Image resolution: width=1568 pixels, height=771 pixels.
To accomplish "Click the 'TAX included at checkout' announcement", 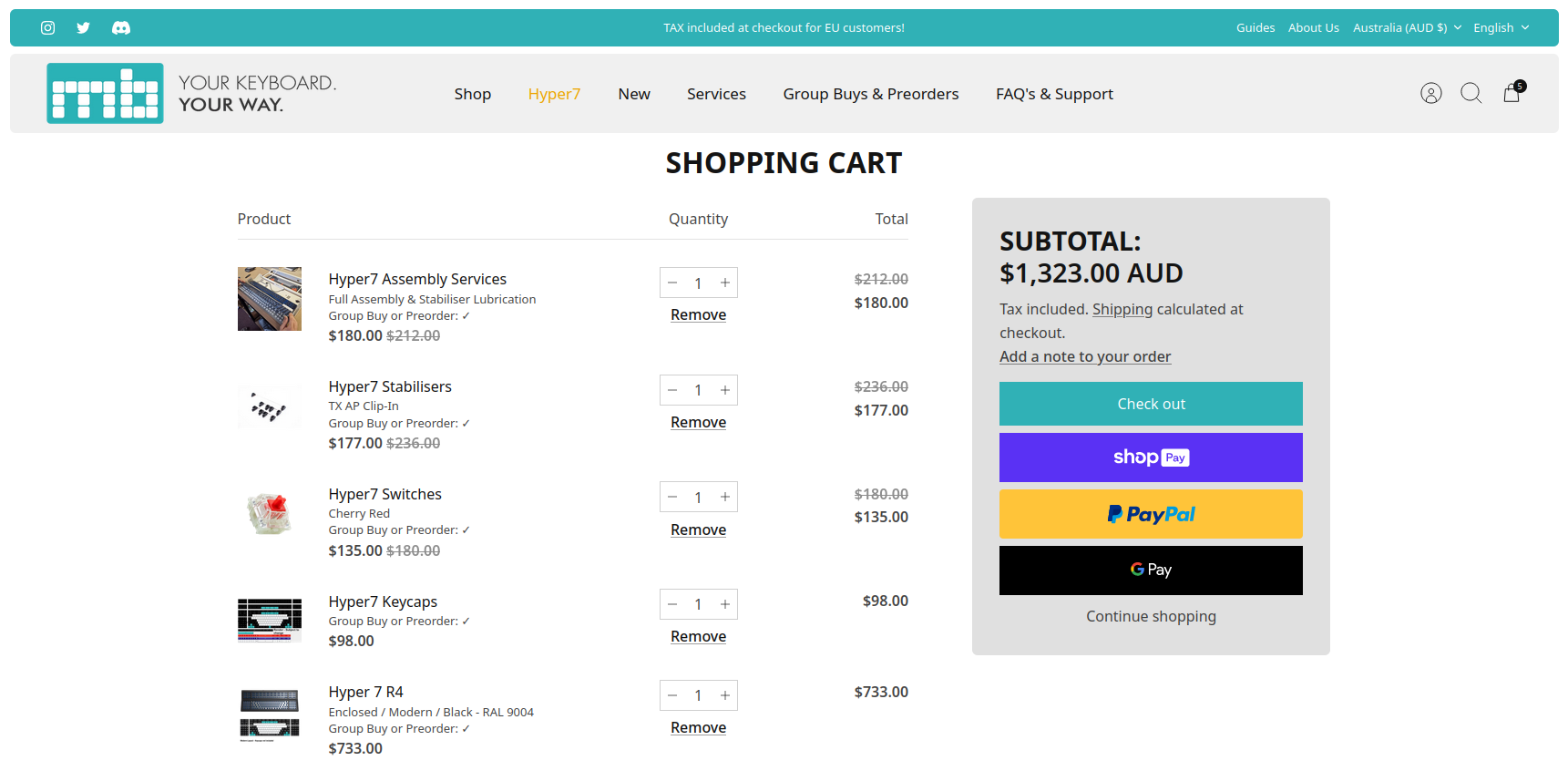I will [784, 28].
